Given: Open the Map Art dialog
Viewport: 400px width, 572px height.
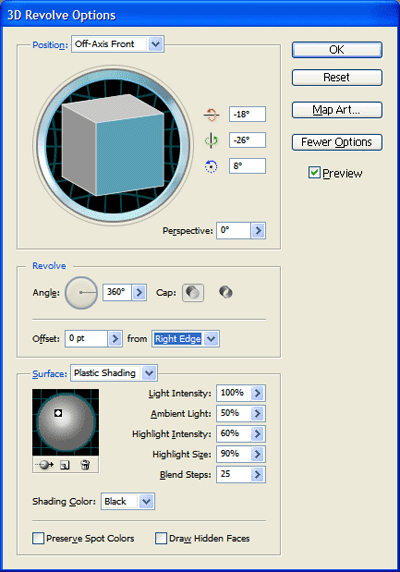Looking at the screenshot, I should [x=337, y=110].
